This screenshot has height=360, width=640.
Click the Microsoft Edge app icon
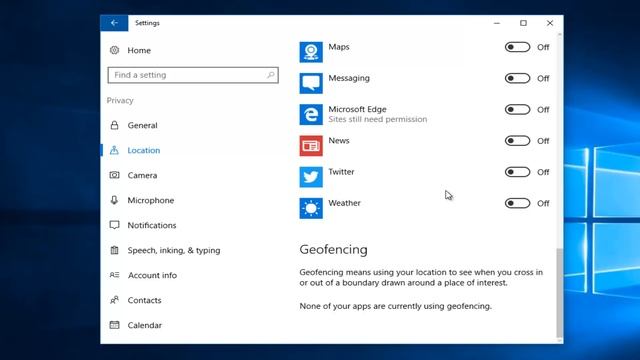(311, 115)
